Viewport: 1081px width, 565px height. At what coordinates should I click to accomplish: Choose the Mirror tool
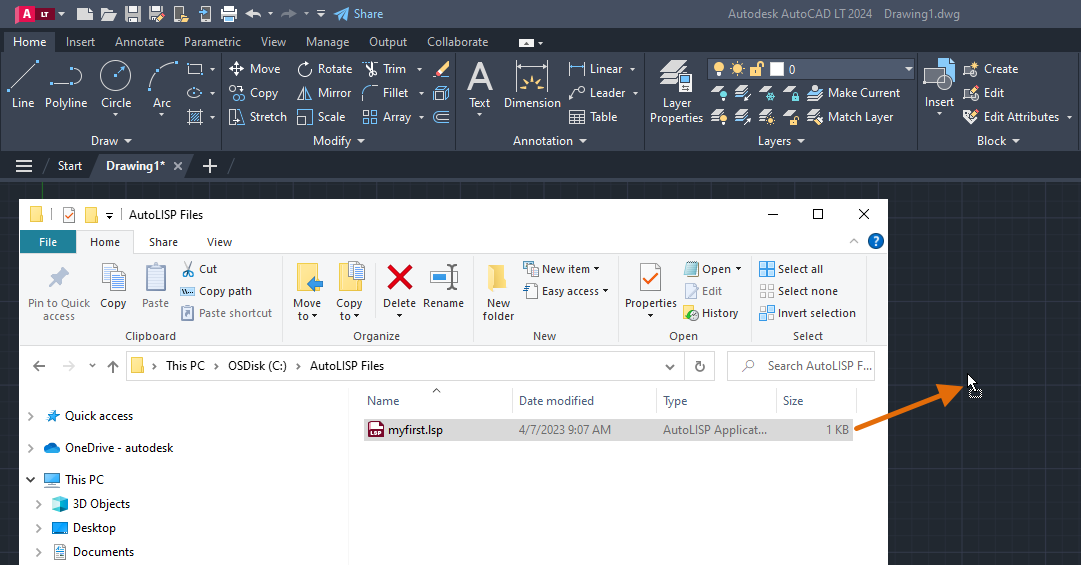coord(324,93)
